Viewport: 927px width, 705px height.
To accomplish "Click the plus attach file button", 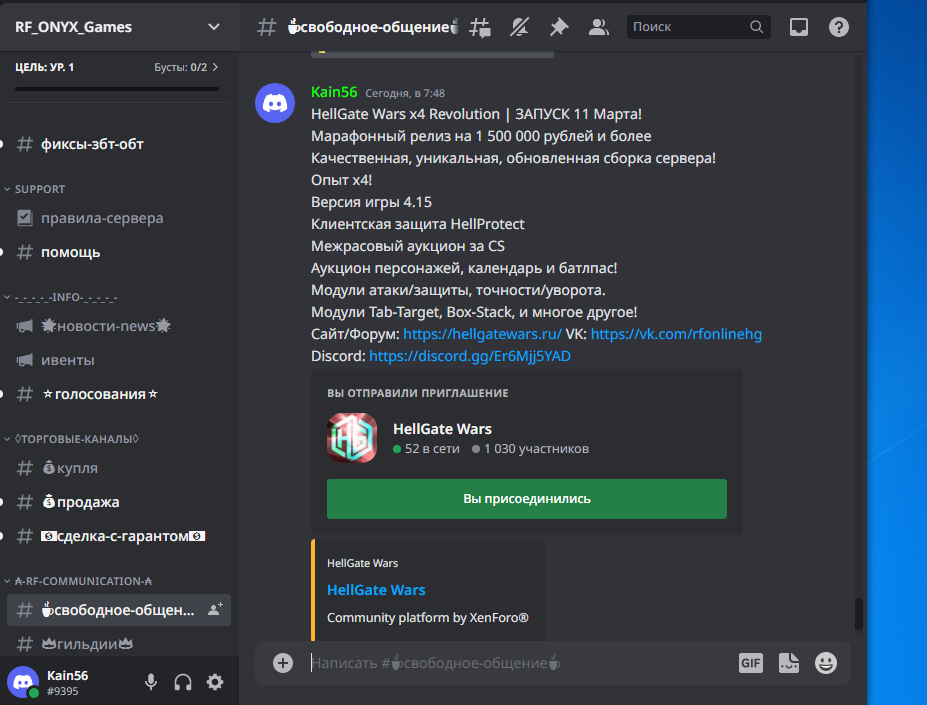I will [283, 663].
